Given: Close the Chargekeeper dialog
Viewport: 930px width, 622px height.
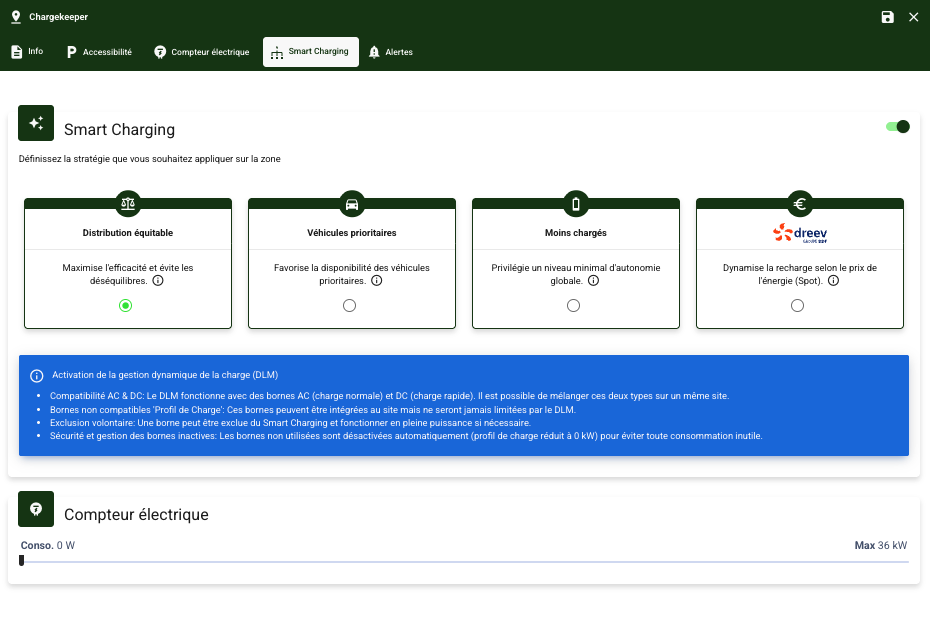Looking at the screenshot, I should 913,17.
